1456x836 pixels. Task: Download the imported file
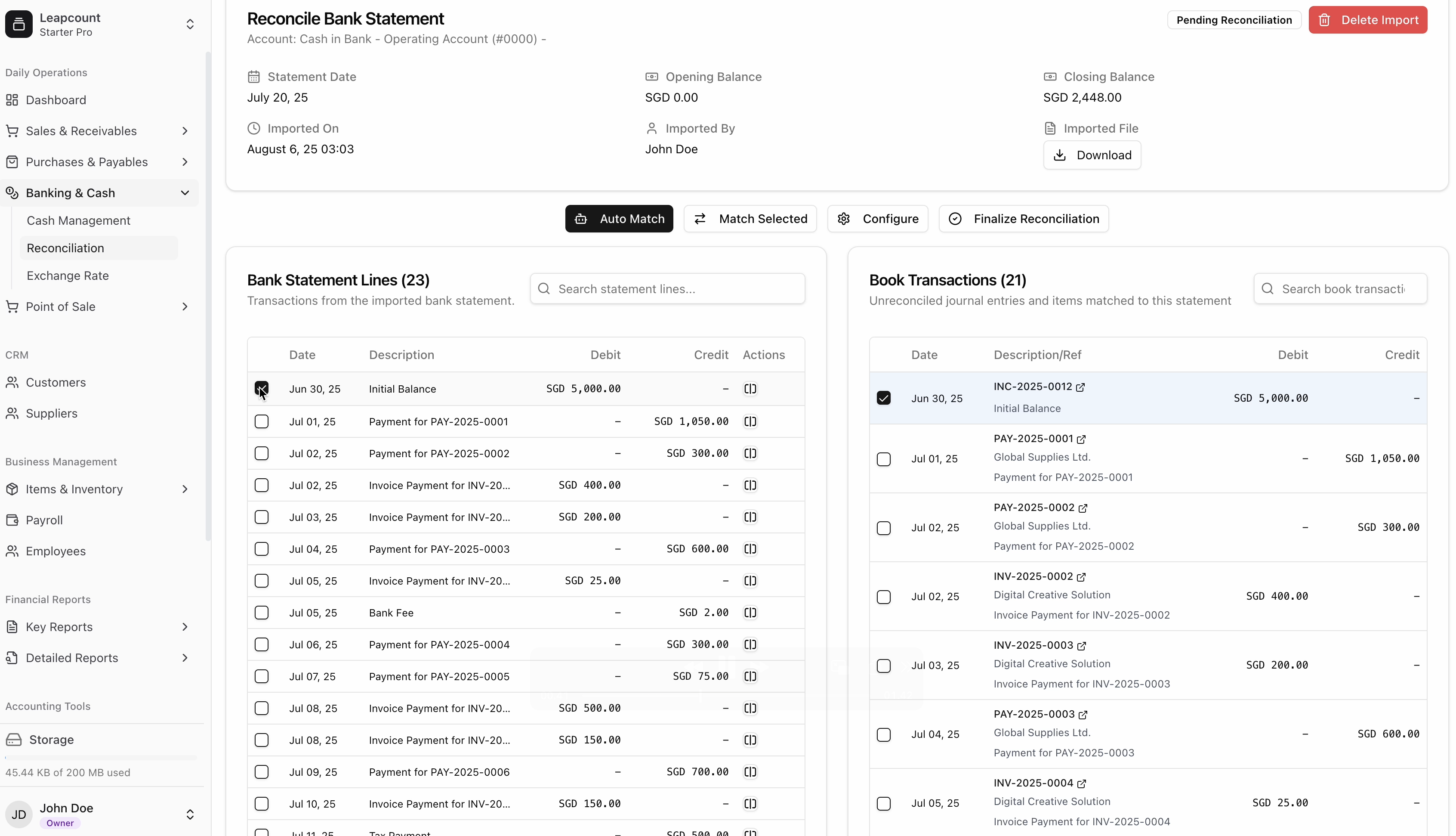pos(1092,155)
